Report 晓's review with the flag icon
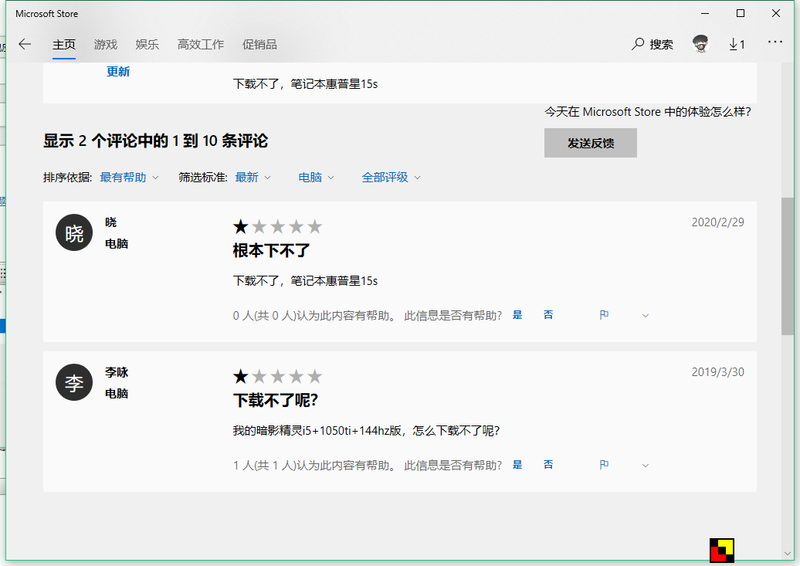This screenshot has width=800, height=566. click(604, 315)
